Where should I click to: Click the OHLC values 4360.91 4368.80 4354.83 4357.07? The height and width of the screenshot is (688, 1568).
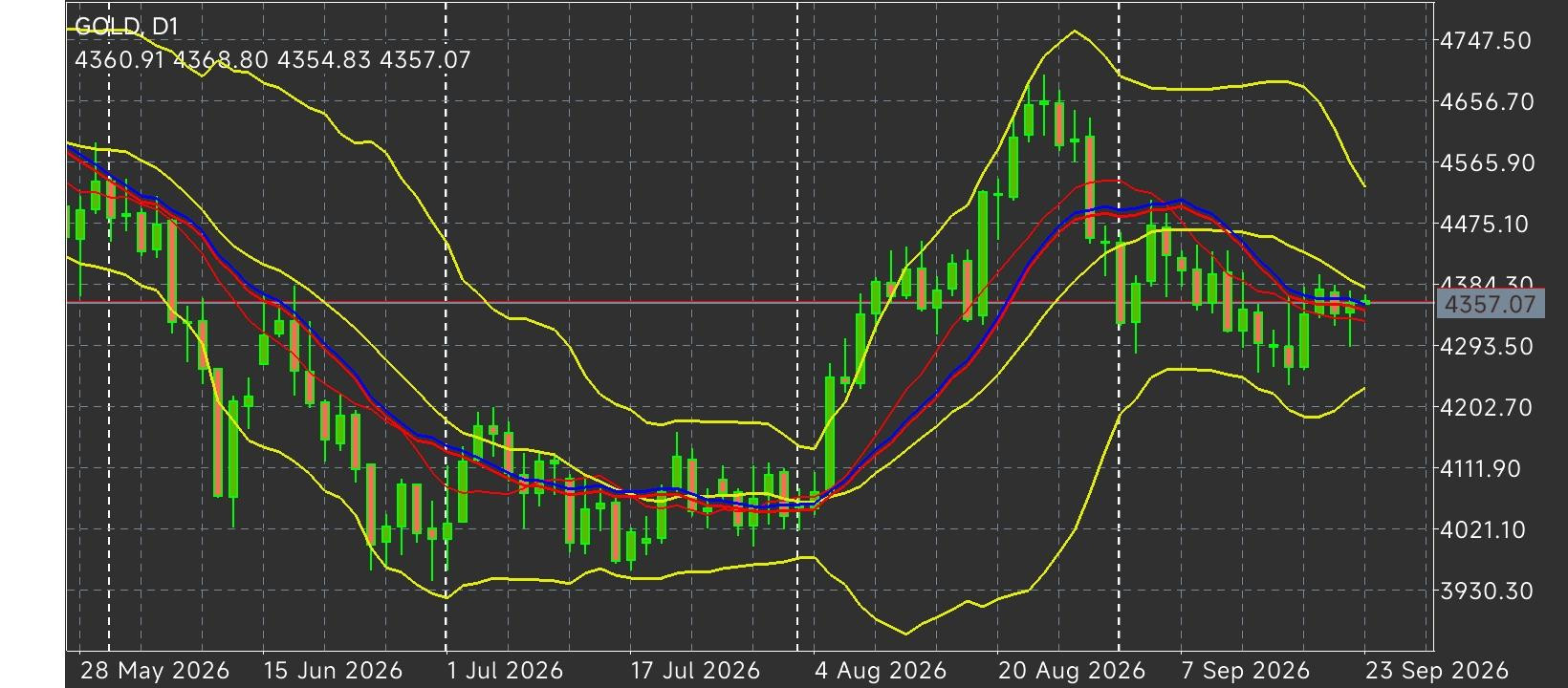point(272,60)
